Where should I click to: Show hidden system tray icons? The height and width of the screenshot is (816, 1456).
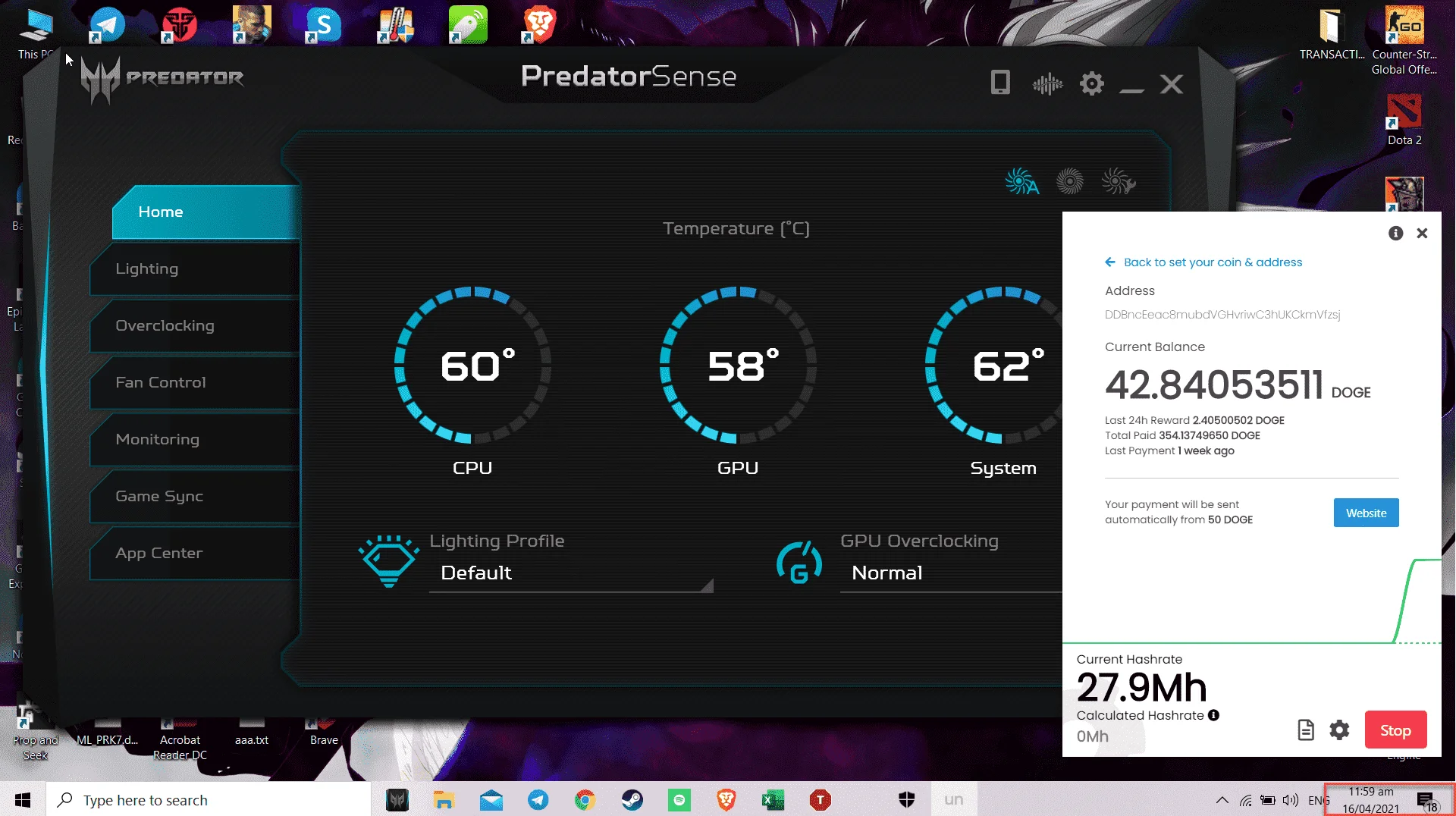click(1222, 800)
